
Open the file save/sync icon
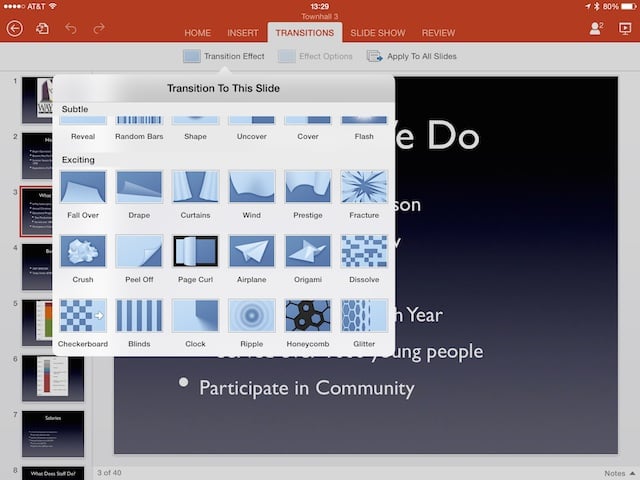(x=42, y=29)
